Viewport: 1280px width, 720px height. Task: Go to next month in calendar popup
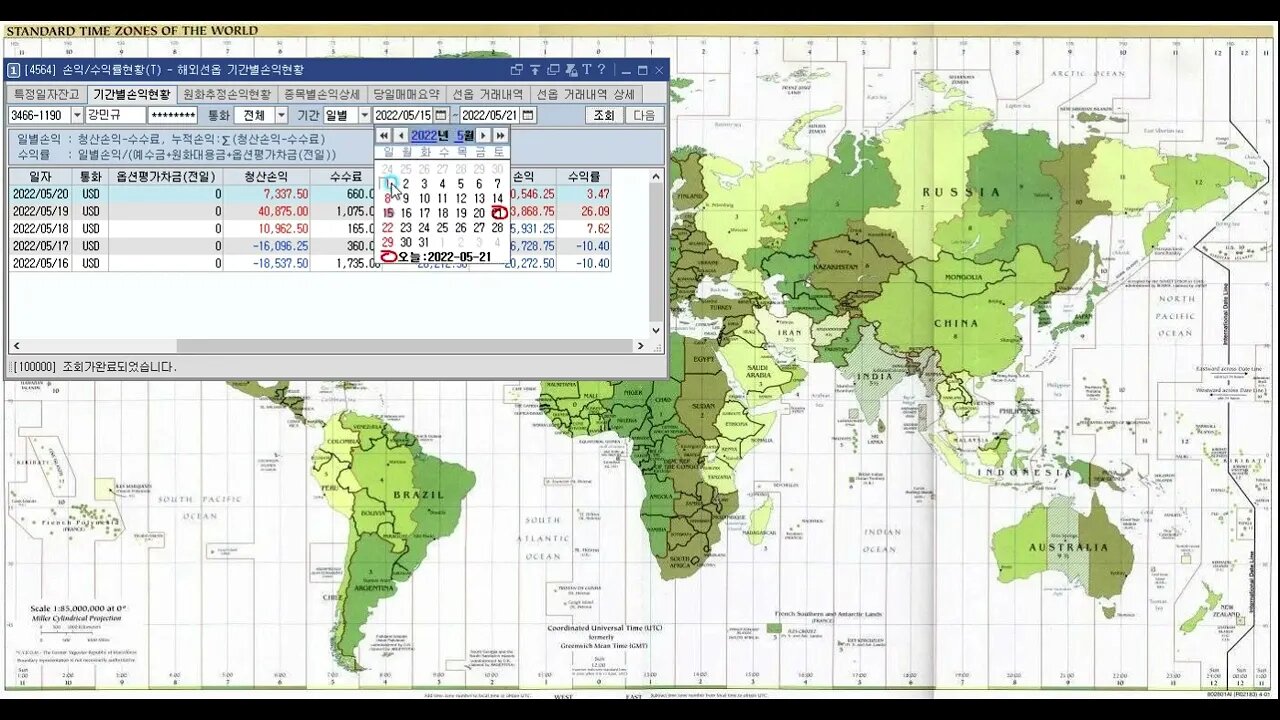tap(483, 135)
